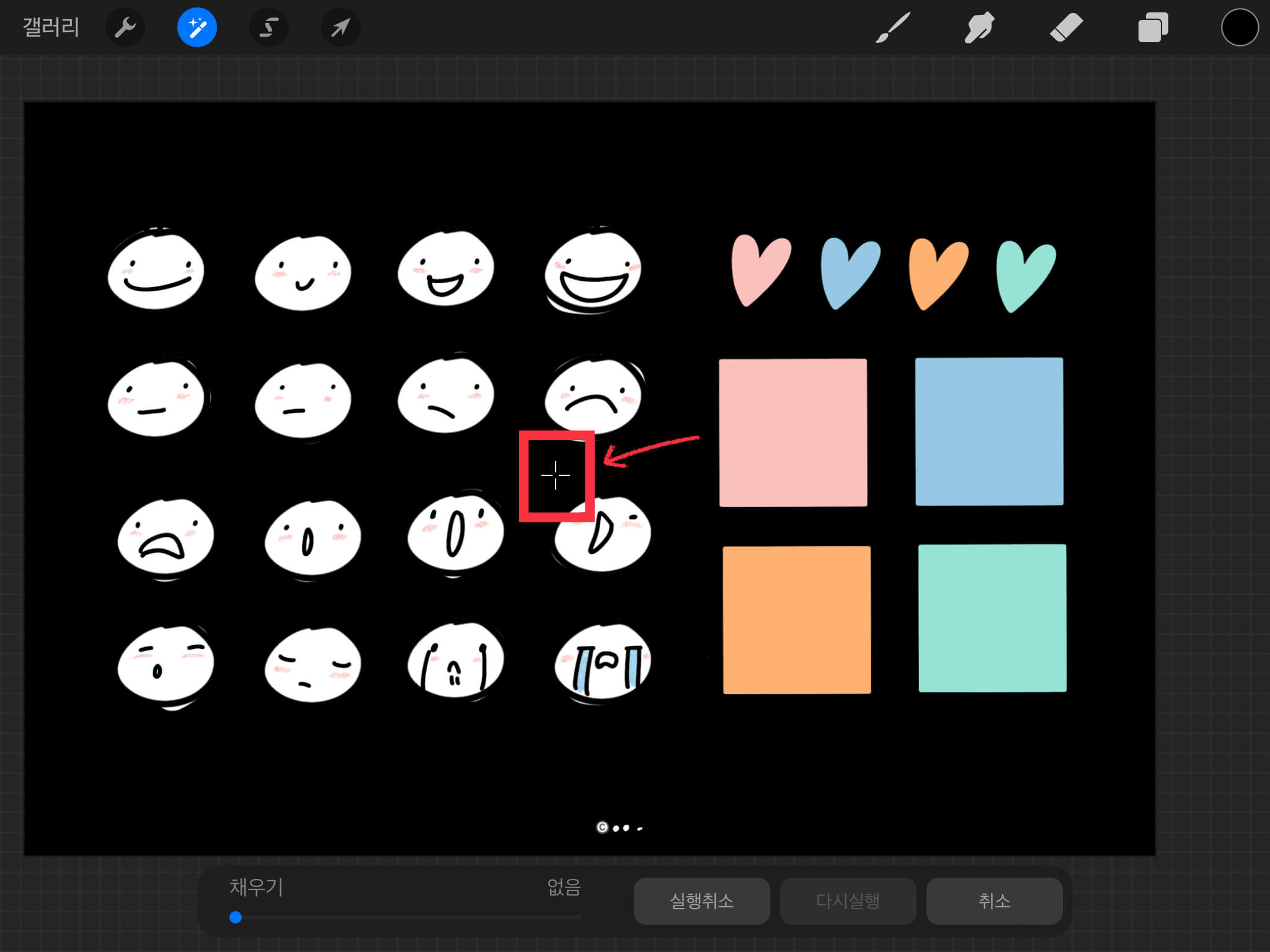The image size is (1270, 952).
Task: Tap the crying face with blue tears
Action: click(603, 663)
